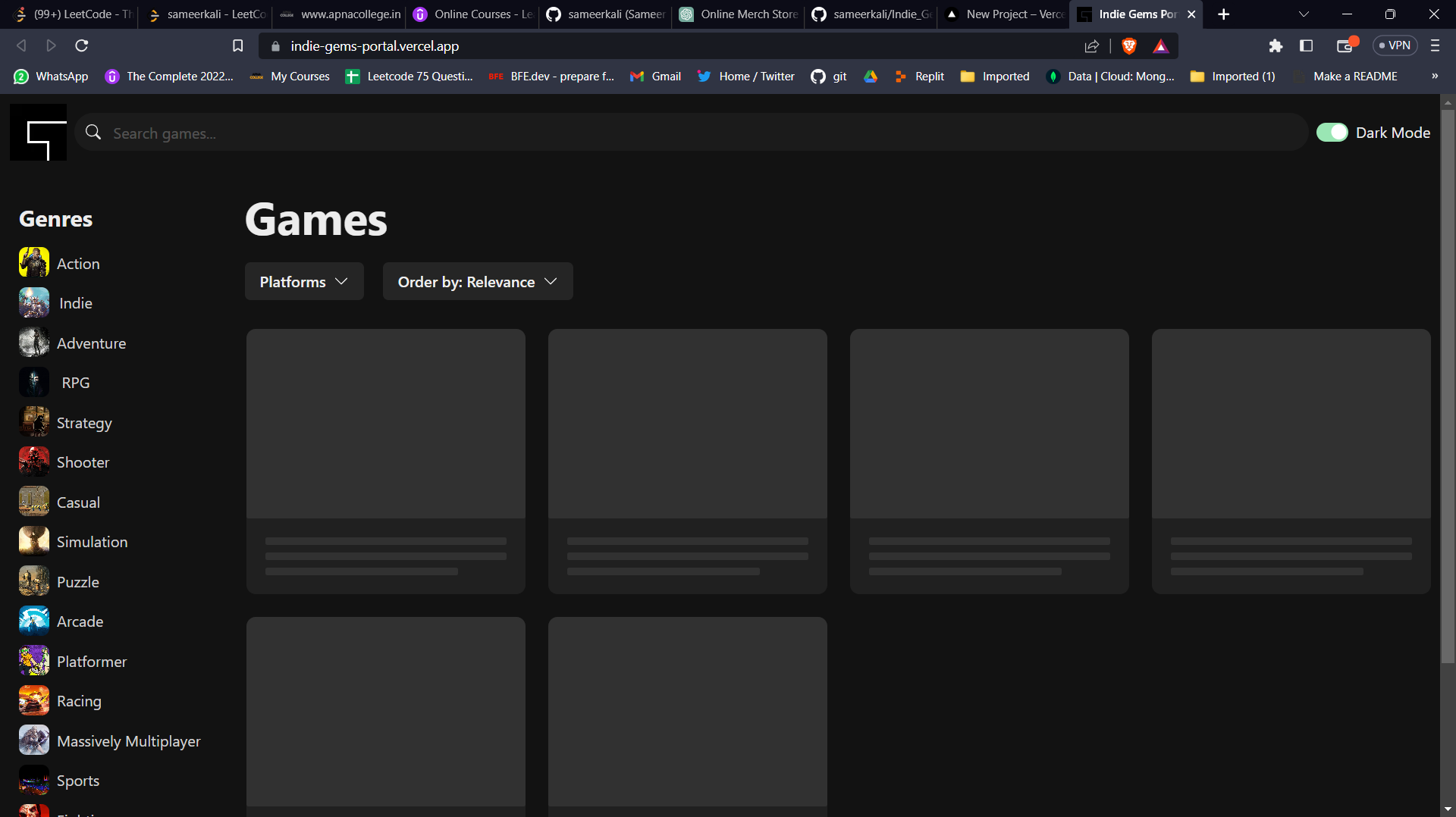Show more bookmarks with the overflow chevron
Image resolution: width=1456 pixels, height=817 pixels.
pyautogui.click(x=1435, y=76)
